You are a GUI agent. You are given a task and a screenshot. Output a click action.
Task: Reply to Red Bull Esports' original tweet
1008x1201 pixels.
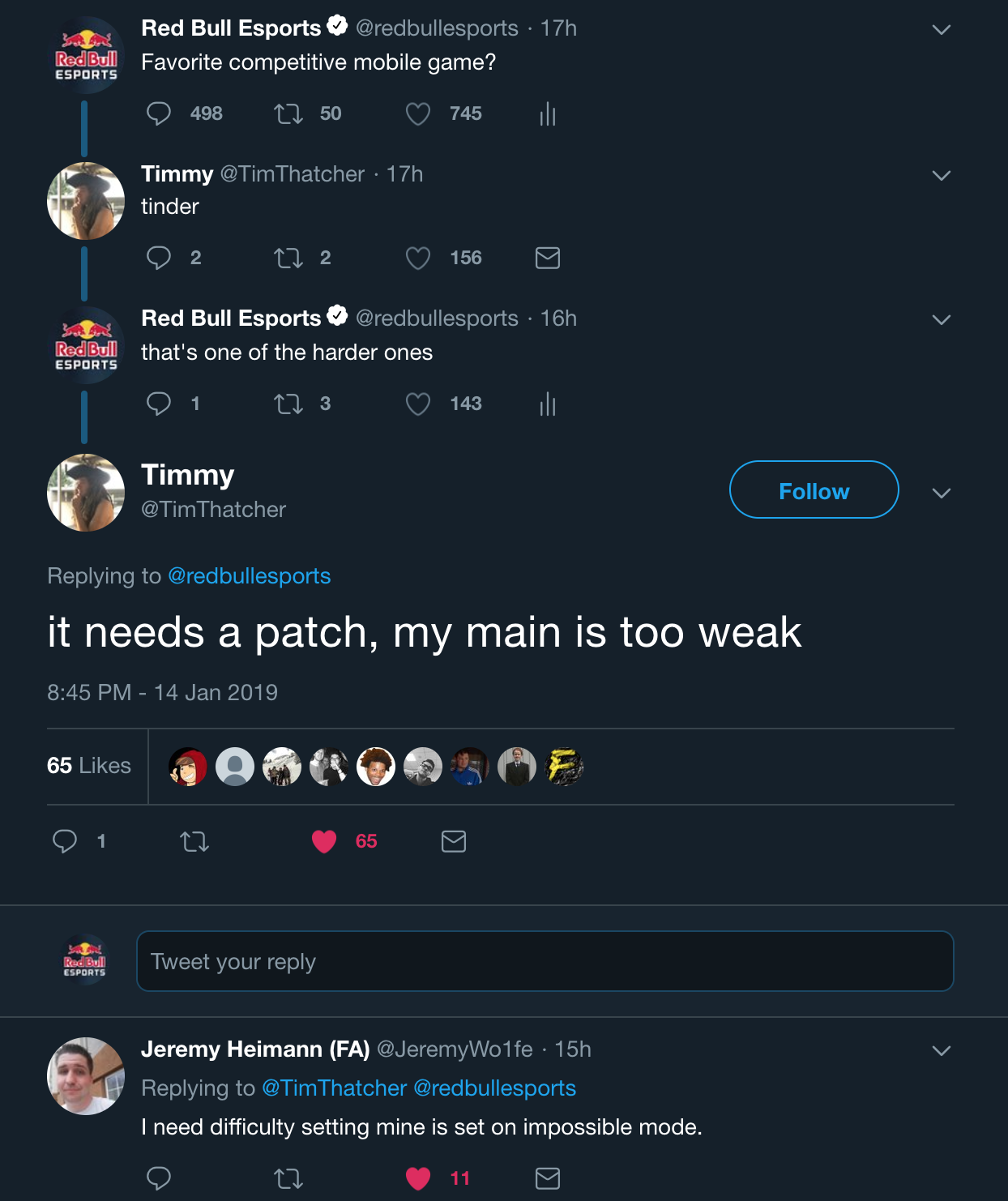click(x=159, y=113)
